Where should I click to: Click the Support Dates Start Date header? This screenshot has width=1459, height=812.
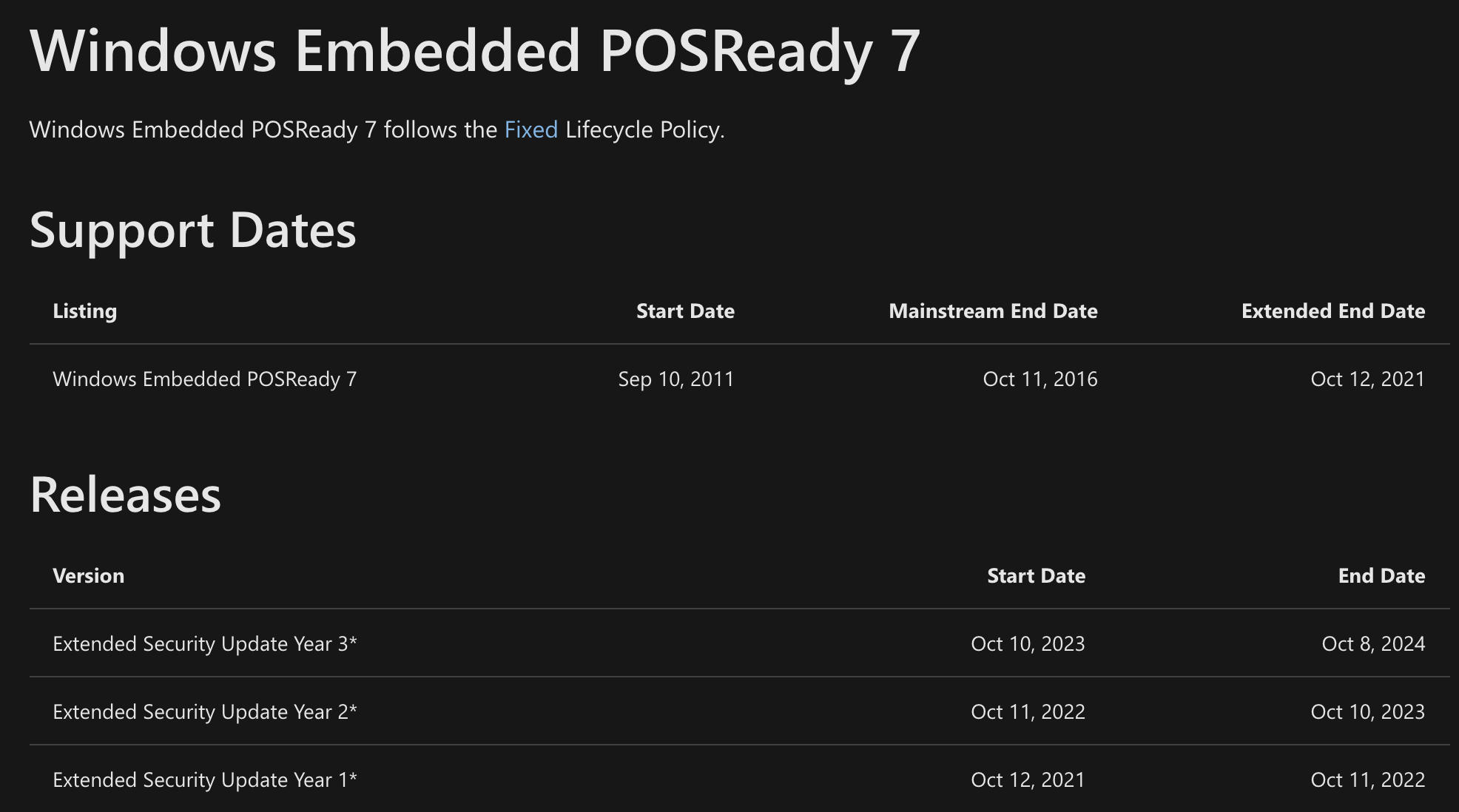tap(684, 311)
